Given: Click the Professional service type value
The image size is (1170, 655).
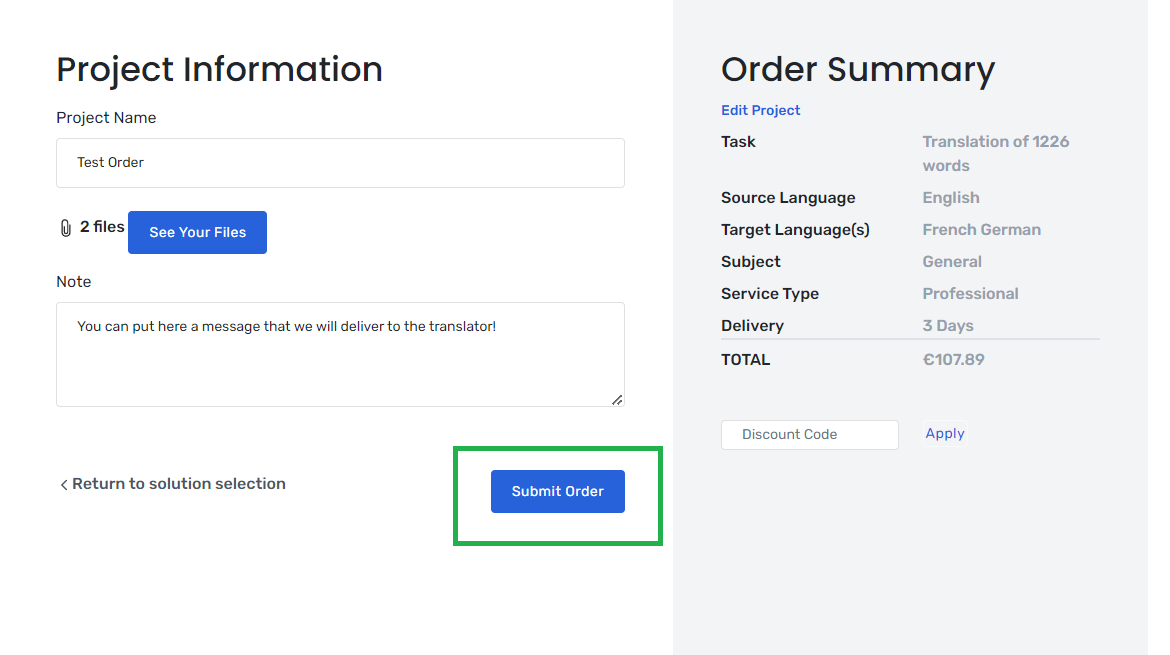Looking at the screenshot, I should [x=970, y=294].
